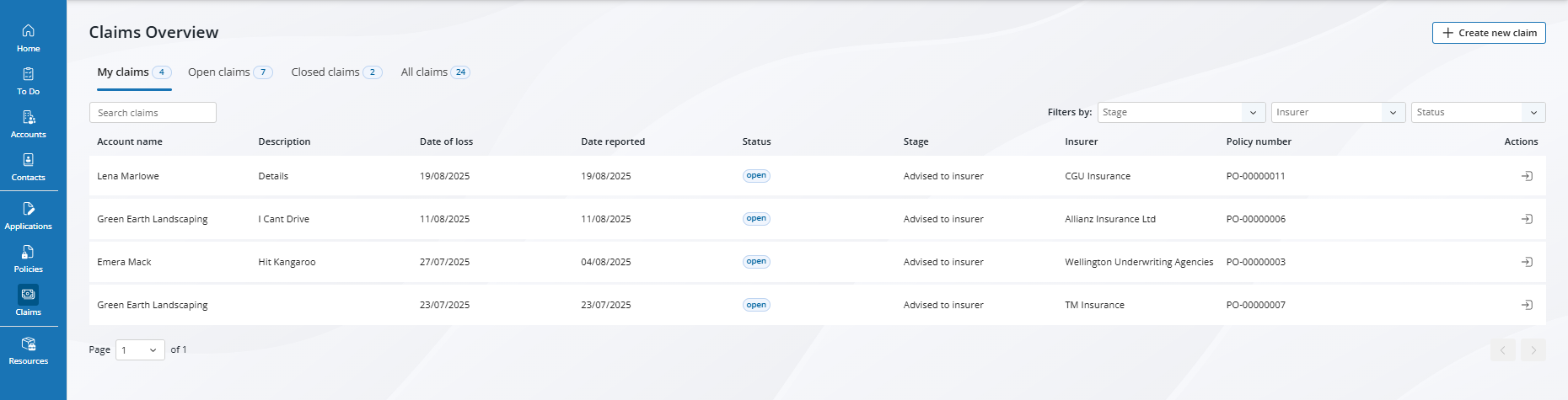Open the Policies section icon
Screen dimensions: 1568x400
click(28, 252)
